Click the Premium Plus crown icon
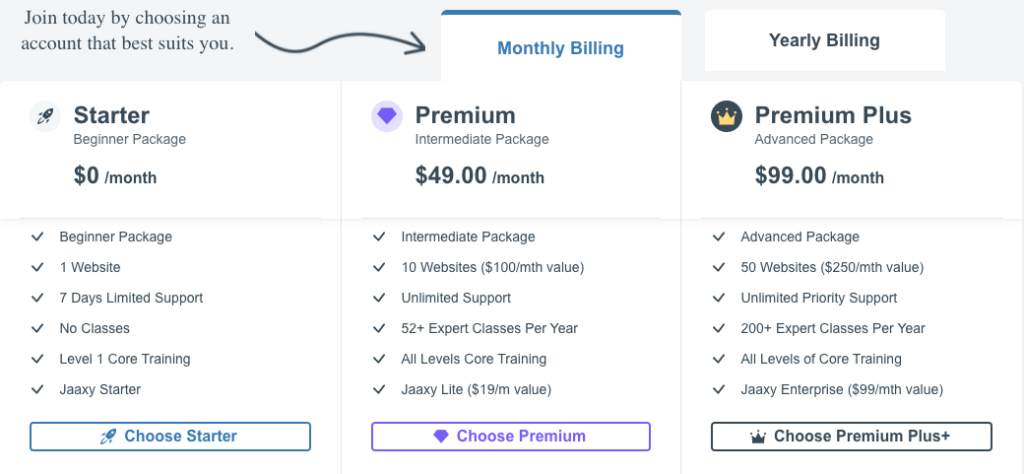 pos(727,116)
